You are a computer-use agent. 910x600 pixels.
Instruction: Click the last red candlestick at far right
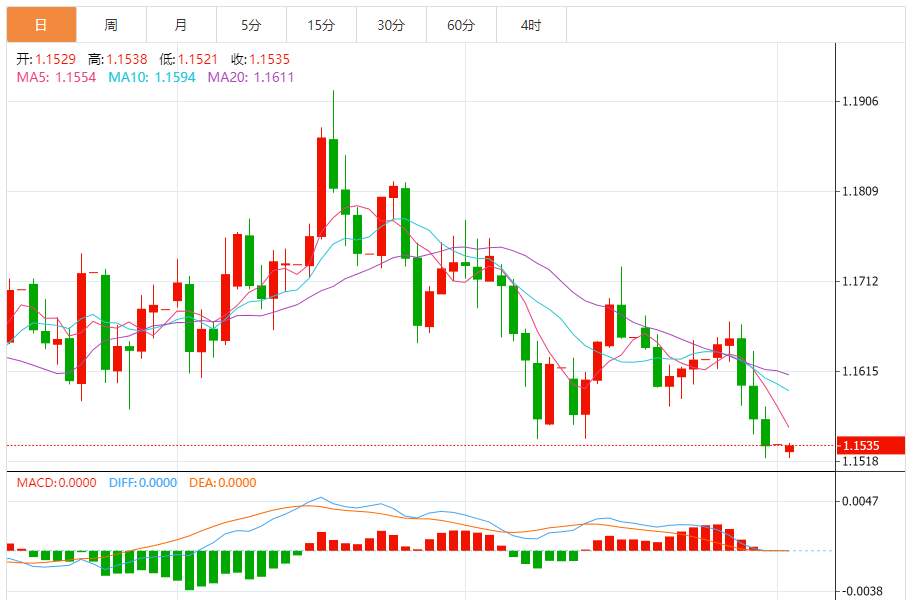click(789, 449)
